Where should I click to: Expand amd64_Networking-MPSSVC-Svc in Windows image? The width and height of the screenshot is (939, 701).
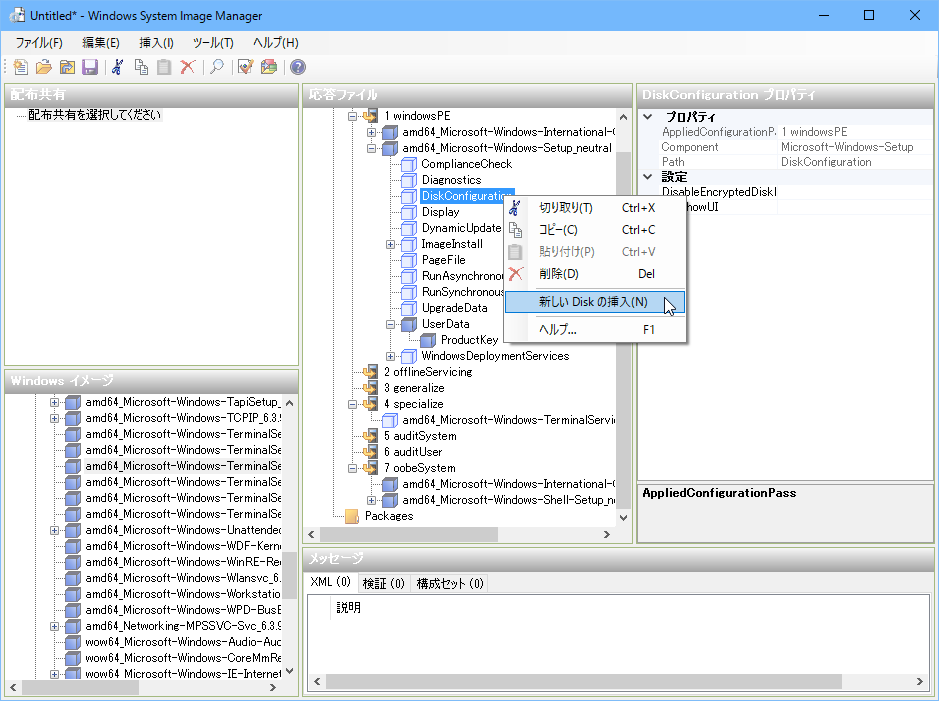pyautogui.click(x=54, y=626)
